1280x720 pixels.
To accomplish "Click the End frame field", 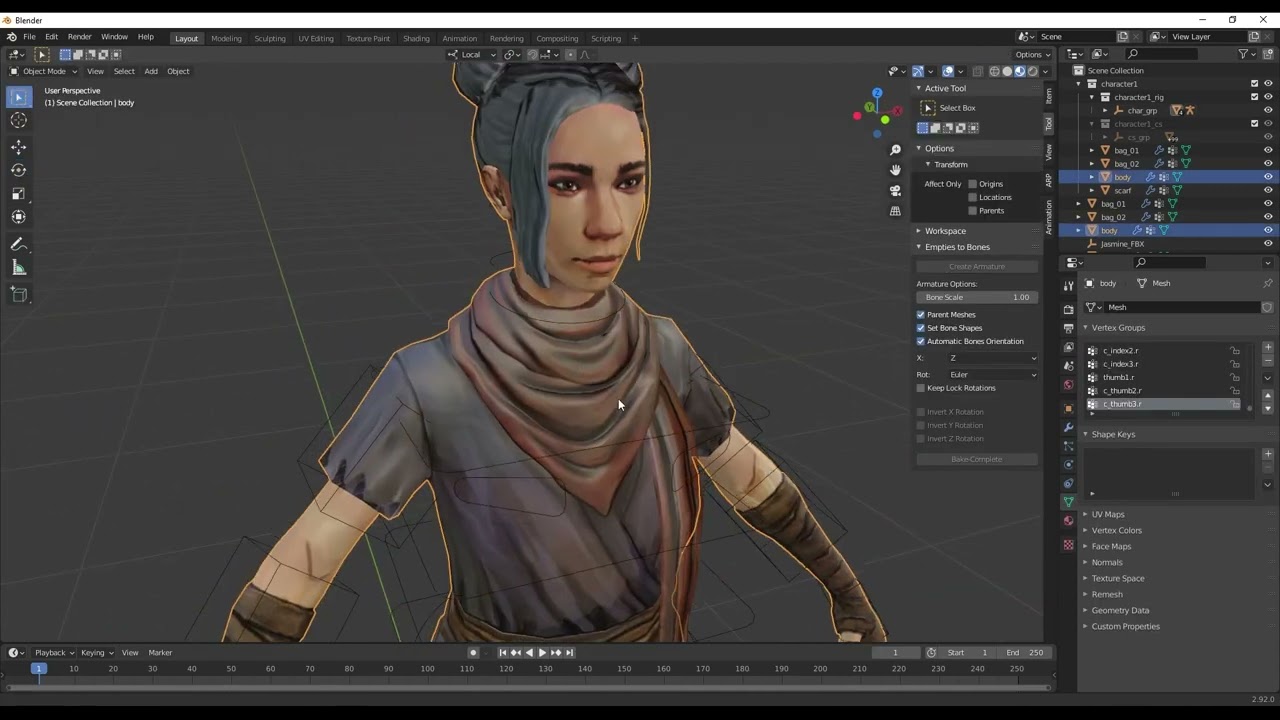I will point(1025,653).
